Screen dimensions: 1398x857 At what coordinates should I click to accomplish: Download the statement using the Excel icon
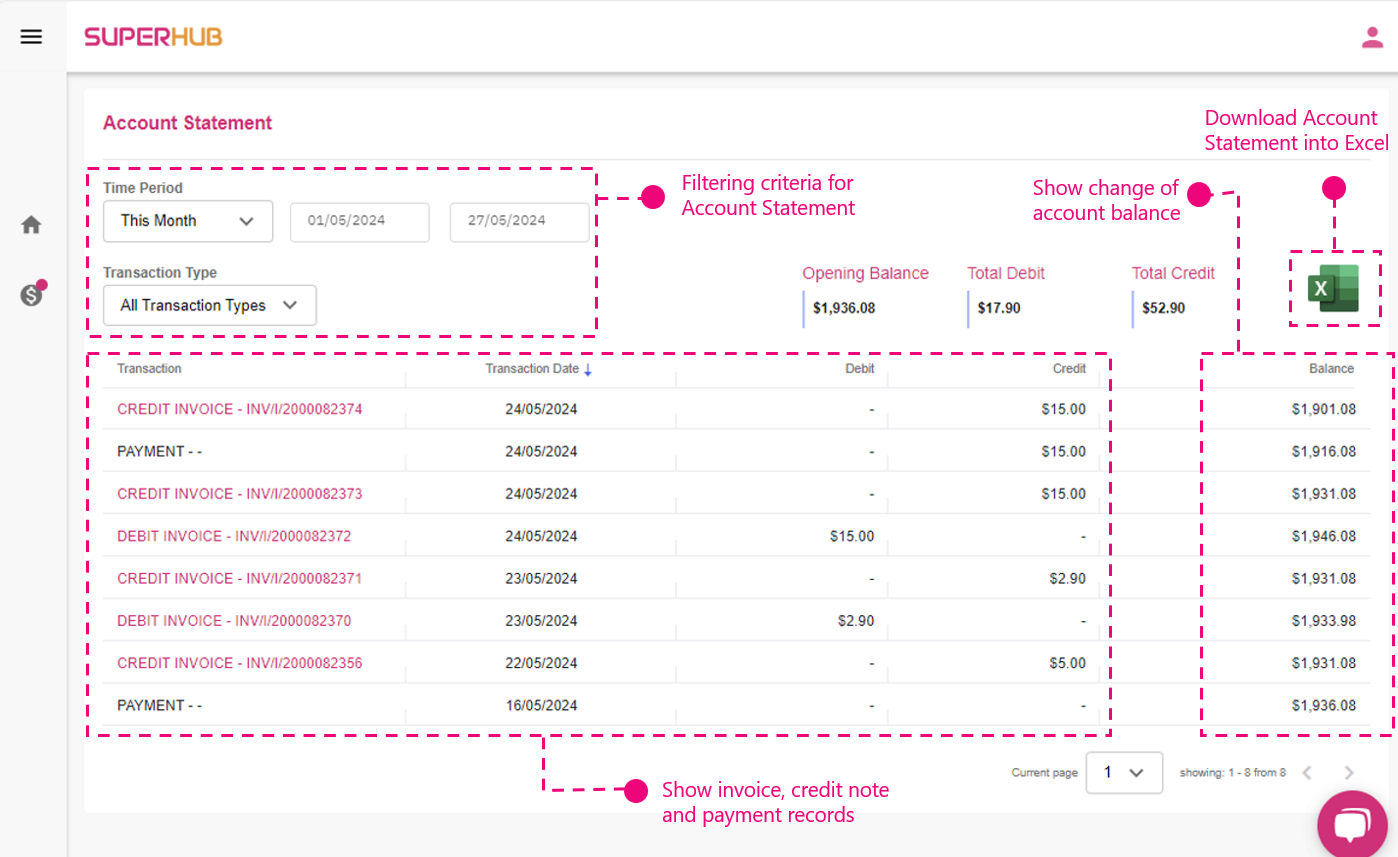click(x=1334, y=288)
